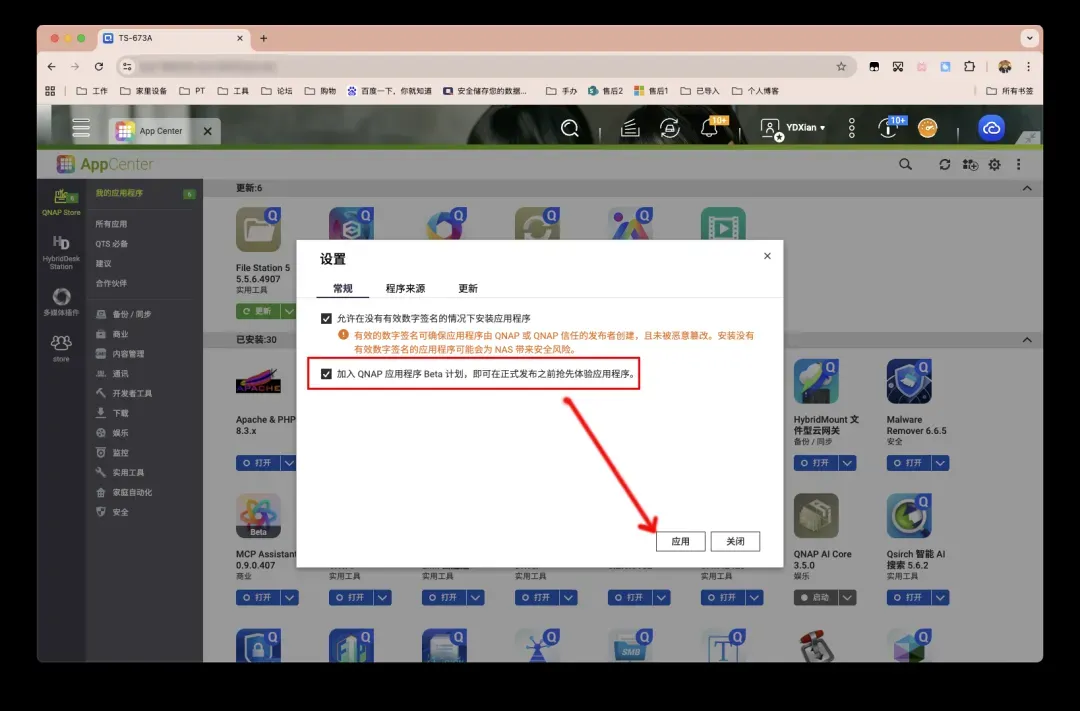
Task: Open the App Center settings gear
Action: [x=994, y=165]
